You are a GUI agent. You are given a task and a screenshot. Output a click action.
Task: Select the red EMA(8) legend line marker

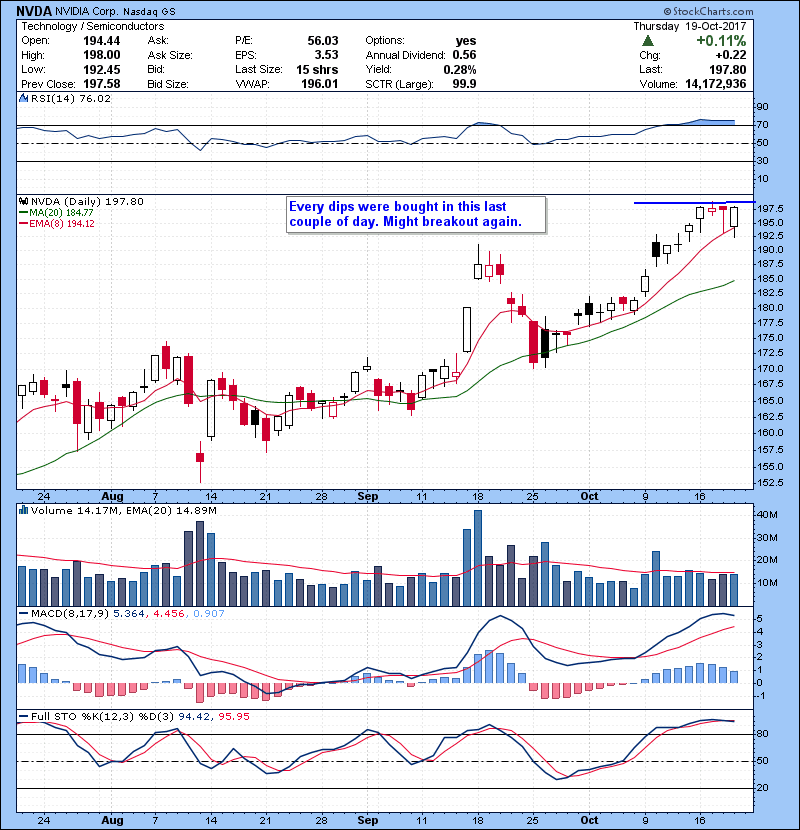[22, 223]
